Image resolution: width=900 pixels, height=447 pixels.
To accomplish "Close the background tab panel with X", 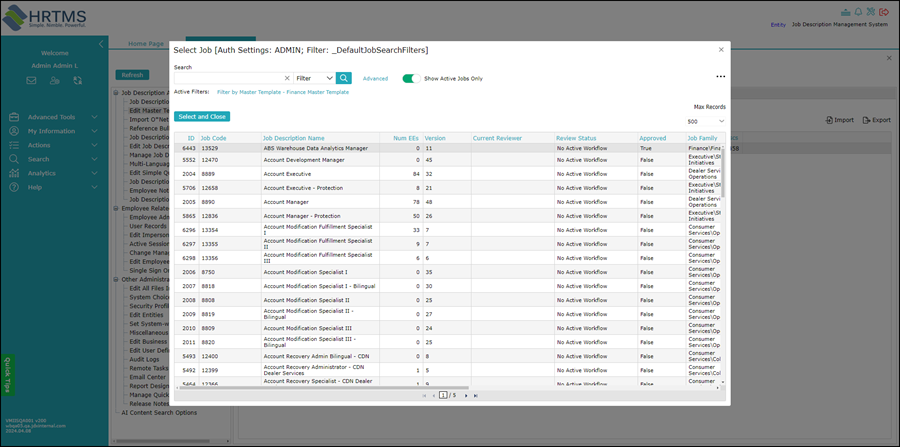I will 889,58.
